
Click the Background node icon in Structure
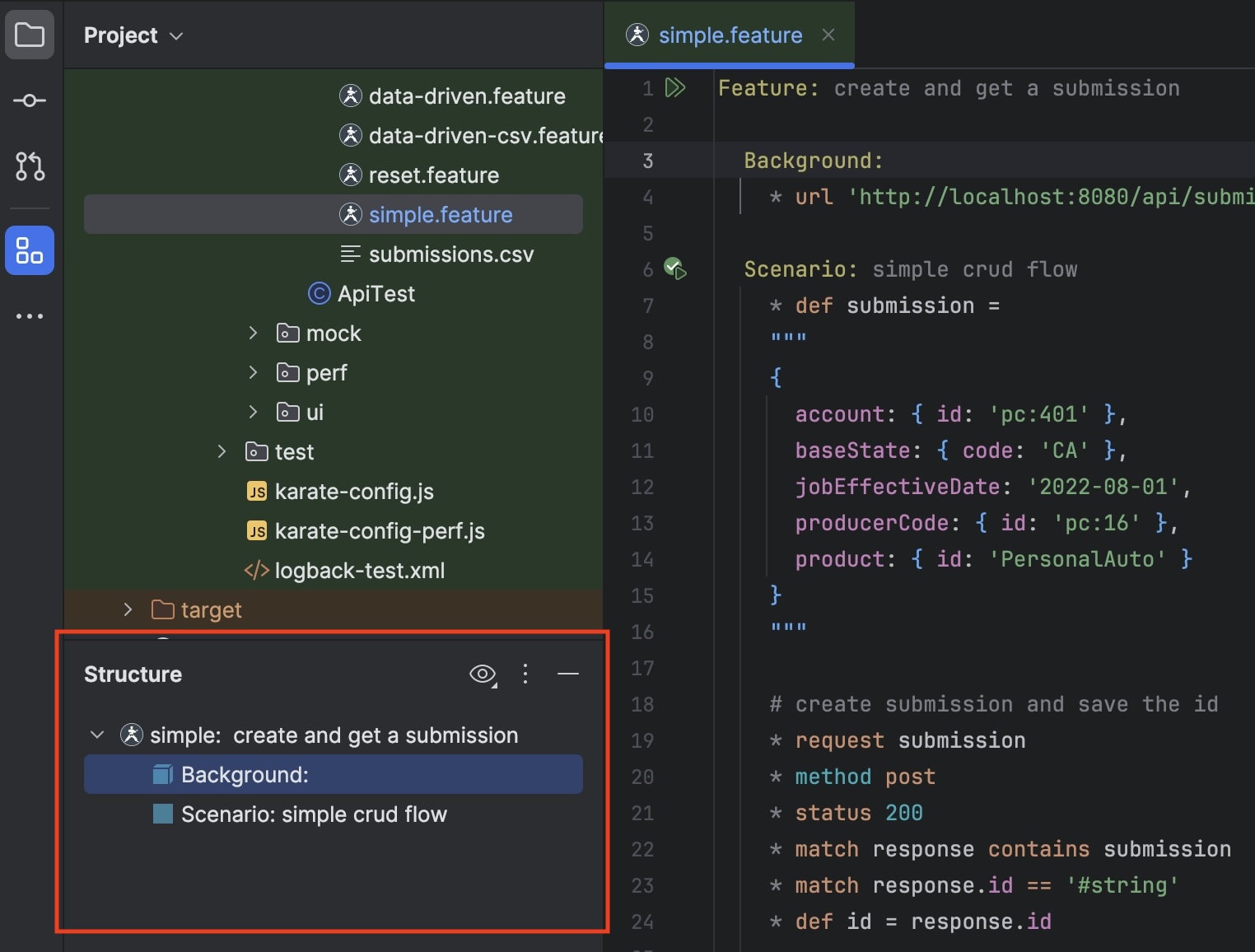(163, 775)
